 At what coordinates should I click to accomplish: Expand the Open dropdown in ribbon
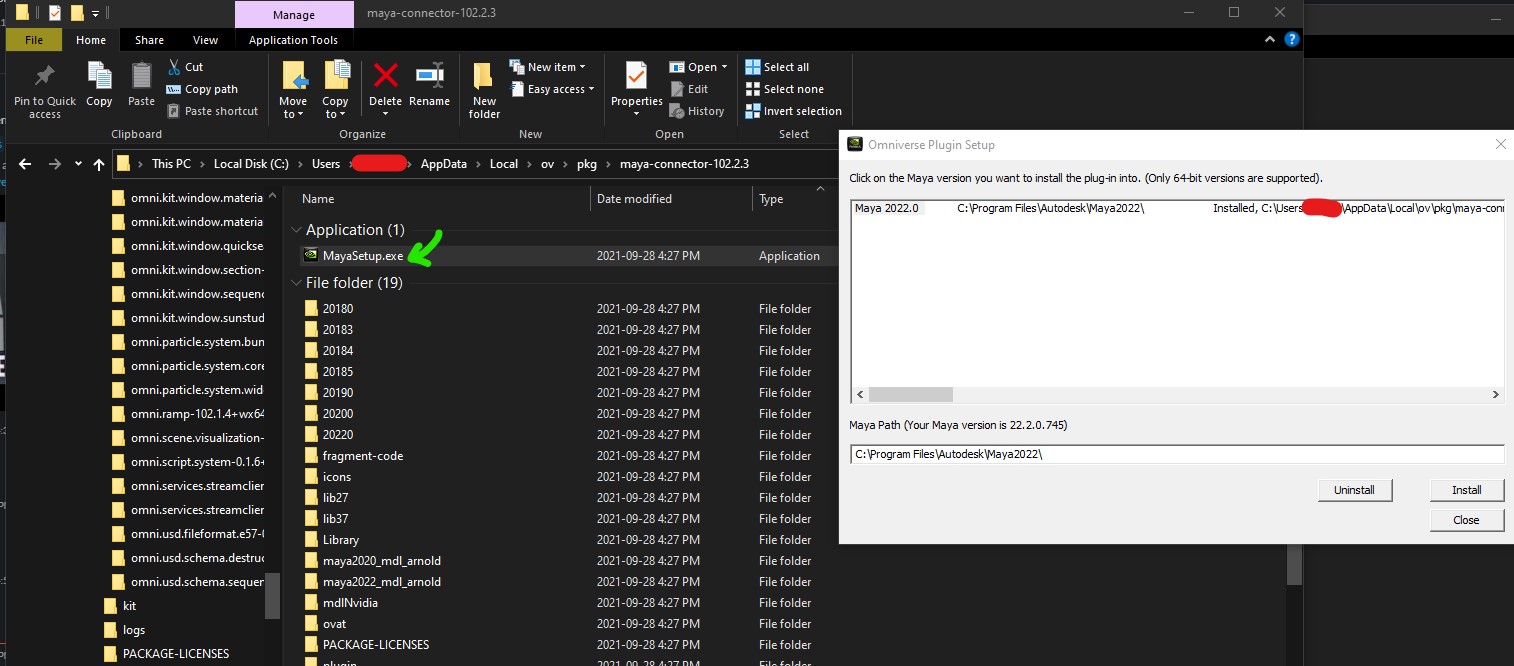click(x=699, y=67)
